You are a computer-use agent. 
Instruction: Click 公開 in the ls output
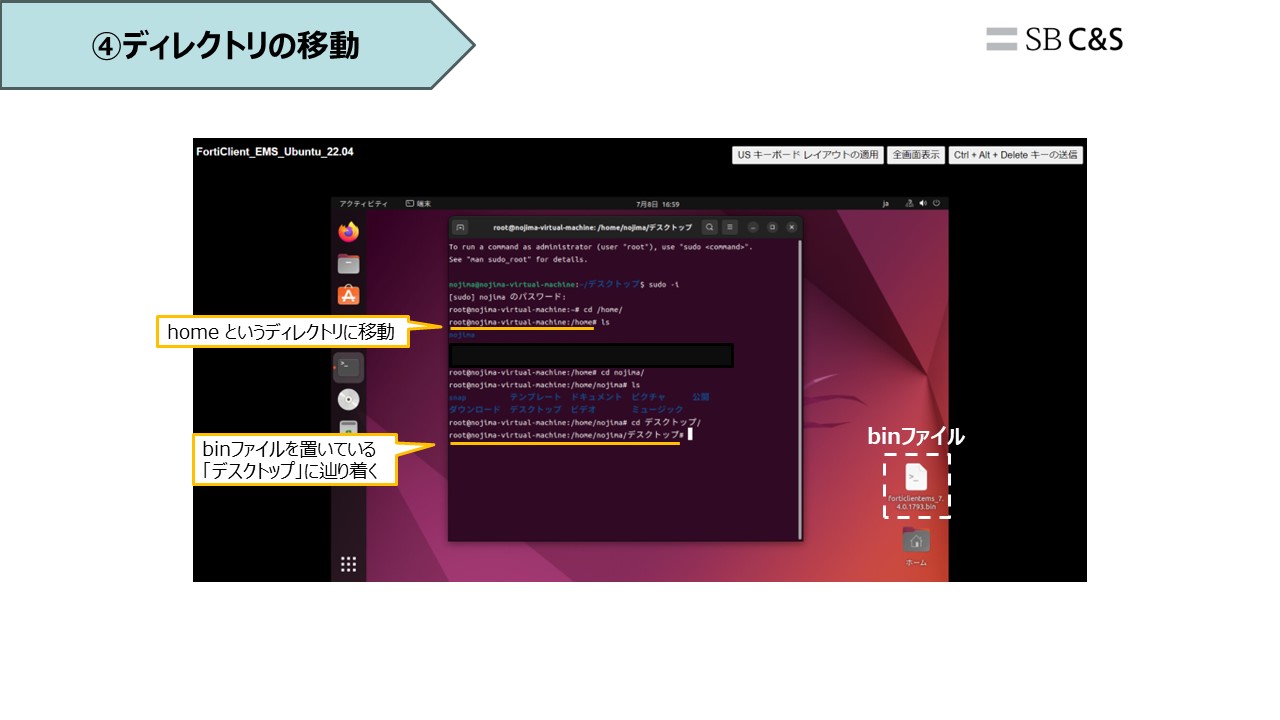pos(700,397)
